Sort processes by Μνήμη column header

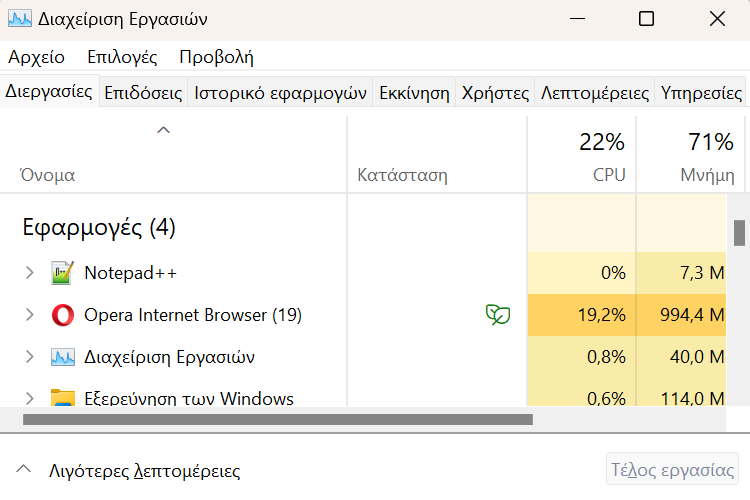click(x=691, y=156)
